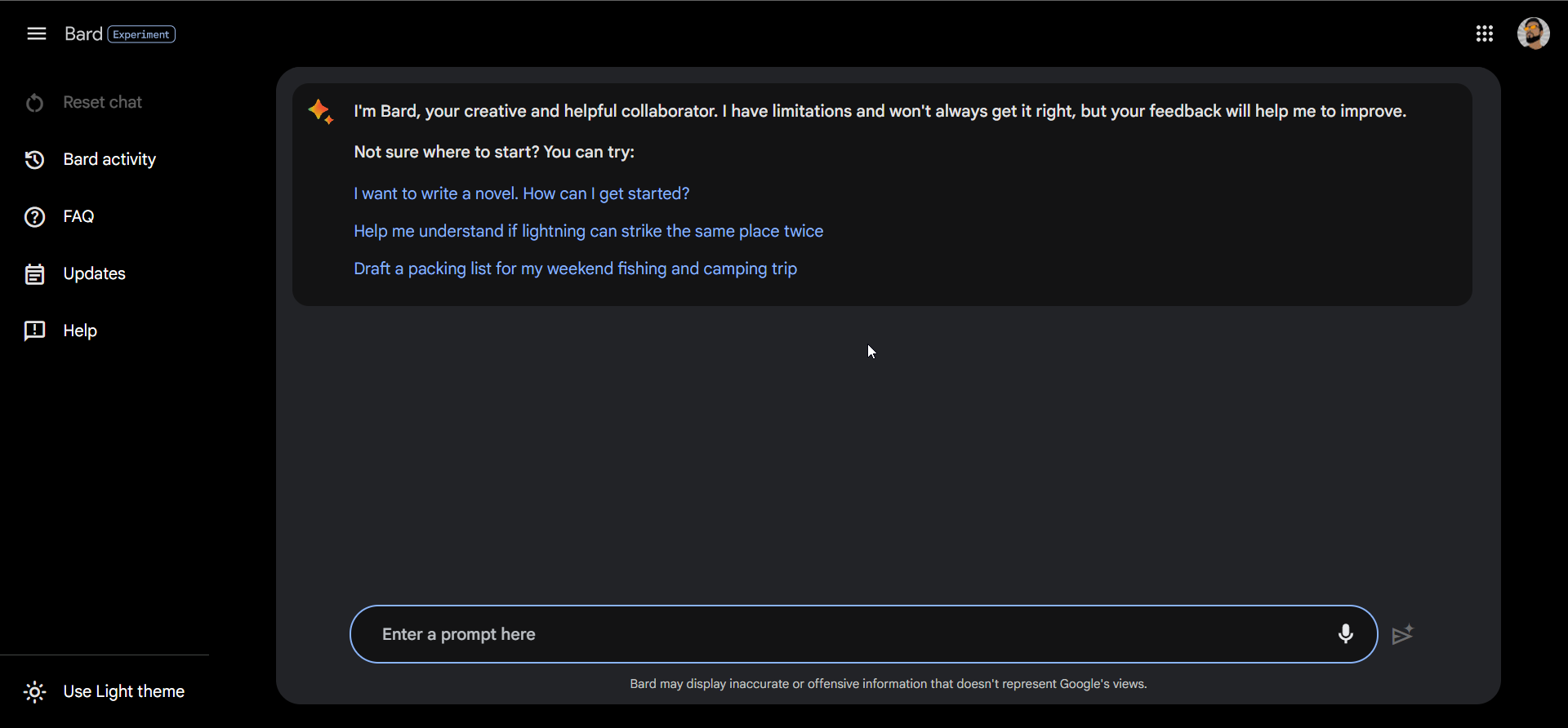This screenshot has width=1568, height=728.
Task: Open the Google apps grid
Action: (x=1484, y=33)
